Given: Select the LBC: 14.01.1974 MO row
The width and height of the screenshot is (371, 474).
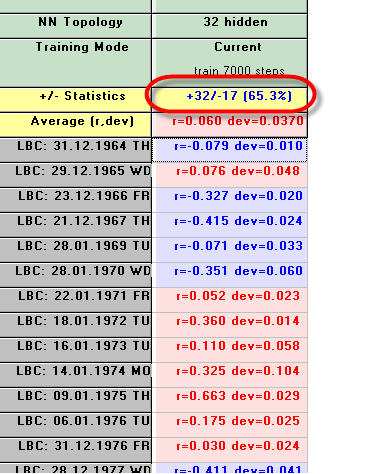Looking at the screenshot, I should pyautogui.click(x=75, y=375).
